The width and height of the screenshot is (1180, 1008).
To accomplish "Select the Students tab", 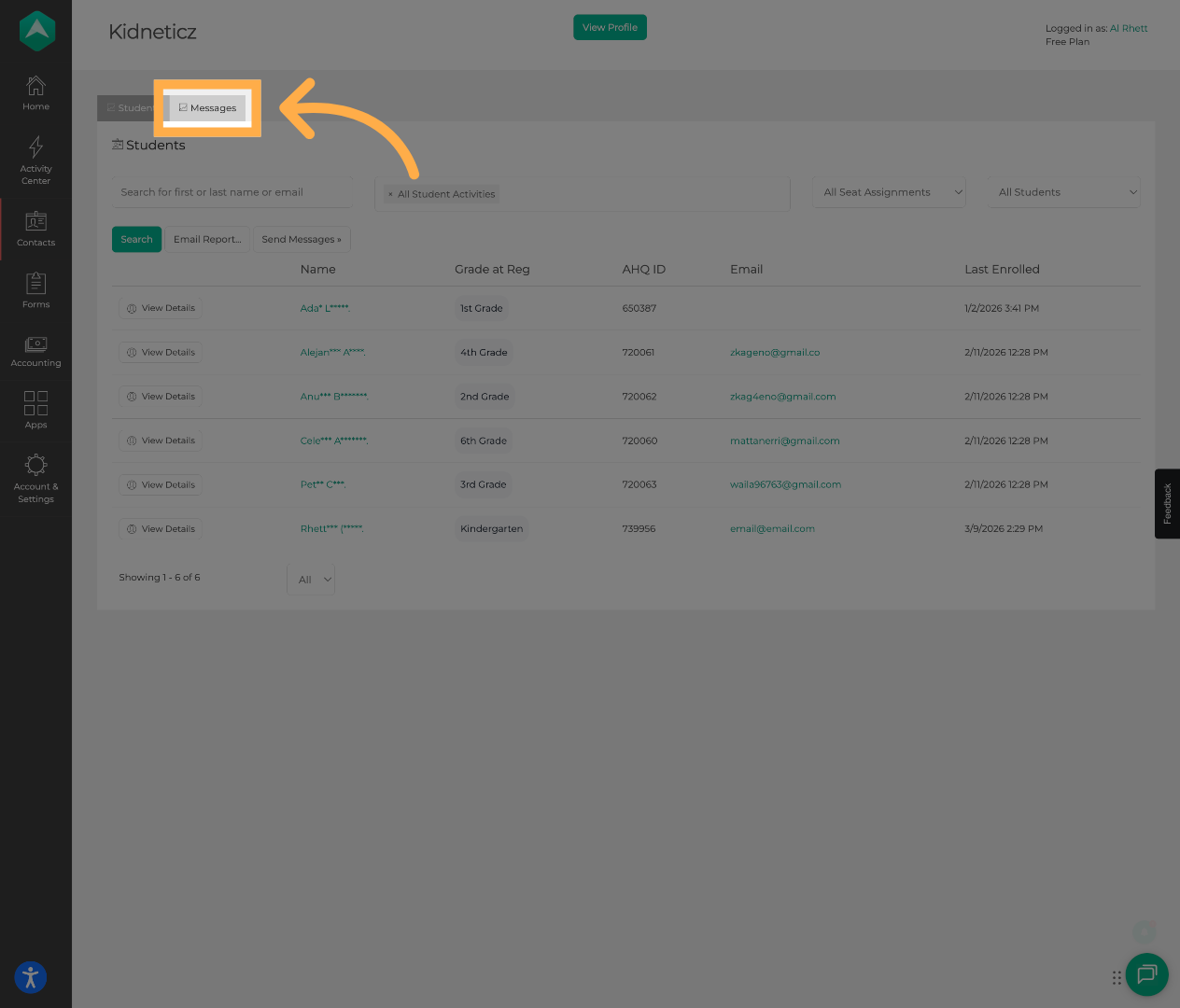I will click(x=129, y=108).
